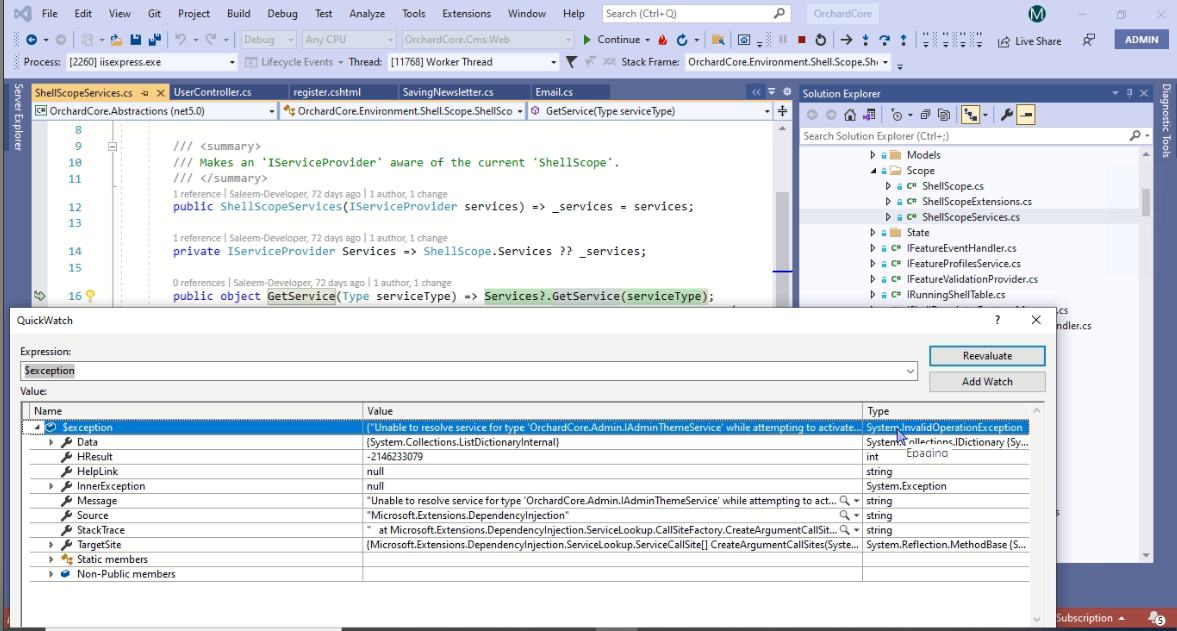
Task: Click Collapse All icon in Solution Explorer
Action: pyautogui.click(x=926, y=115)
